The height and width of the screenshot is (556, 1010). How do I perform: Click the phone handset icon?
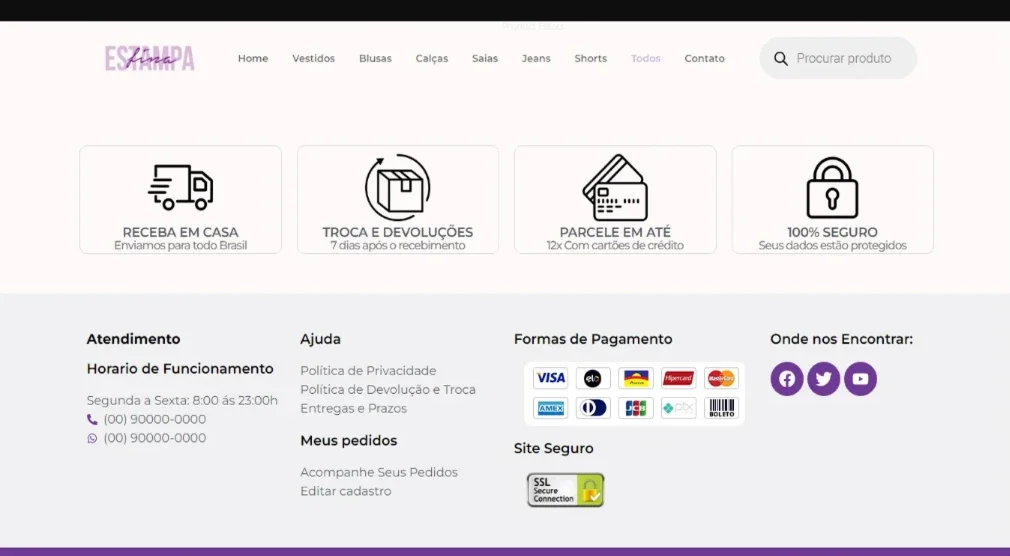pos(92,419)
